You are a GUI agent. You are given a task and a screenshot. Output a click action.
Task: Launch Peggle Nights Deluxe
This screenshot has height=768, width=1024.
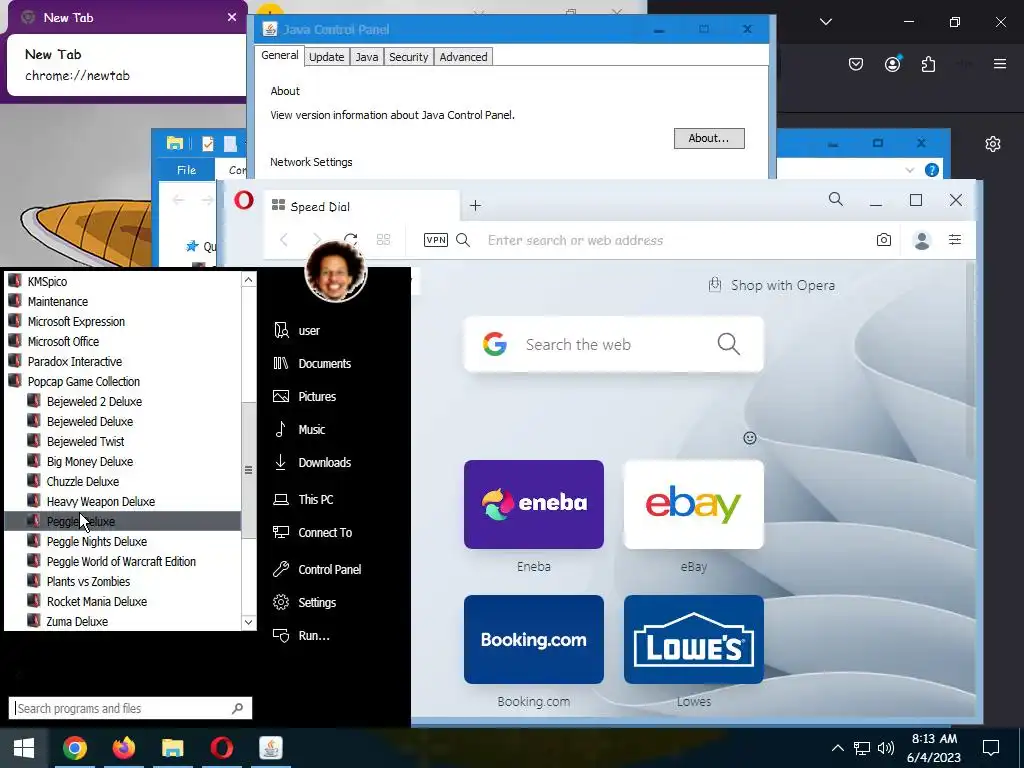tap(97, 541)
